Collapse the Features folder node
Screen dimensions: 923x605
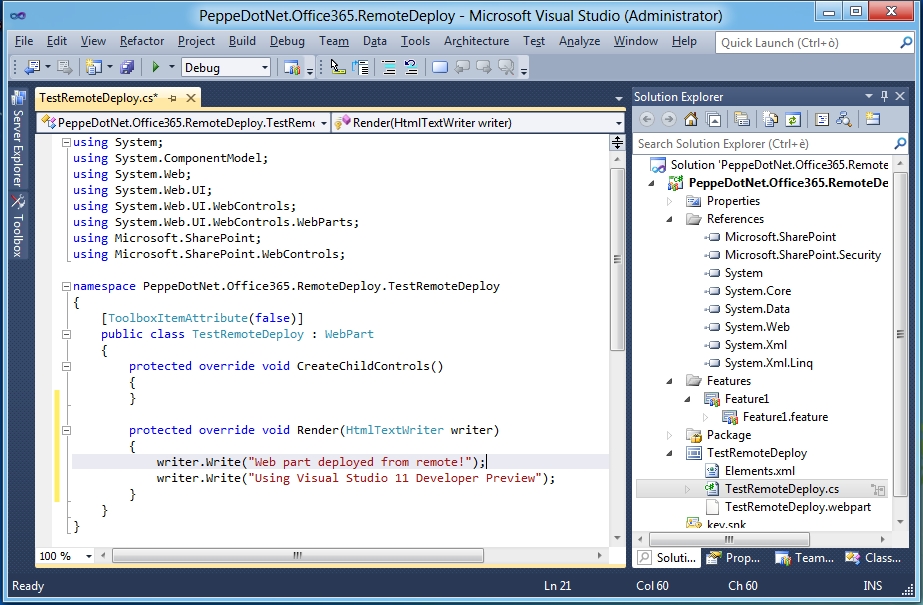pyautogui.click(x=669, y=381)
